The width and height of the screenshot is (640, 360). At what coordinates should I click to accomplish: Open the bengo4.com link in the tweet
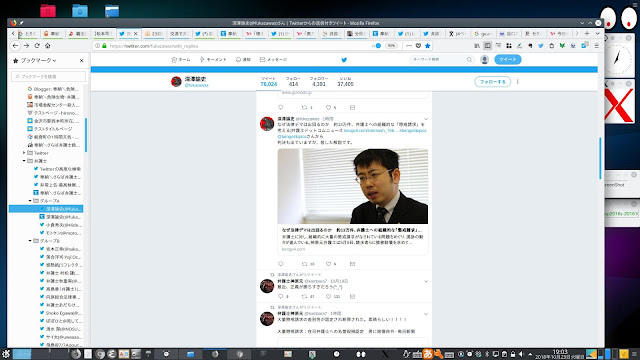click(370, 131)
